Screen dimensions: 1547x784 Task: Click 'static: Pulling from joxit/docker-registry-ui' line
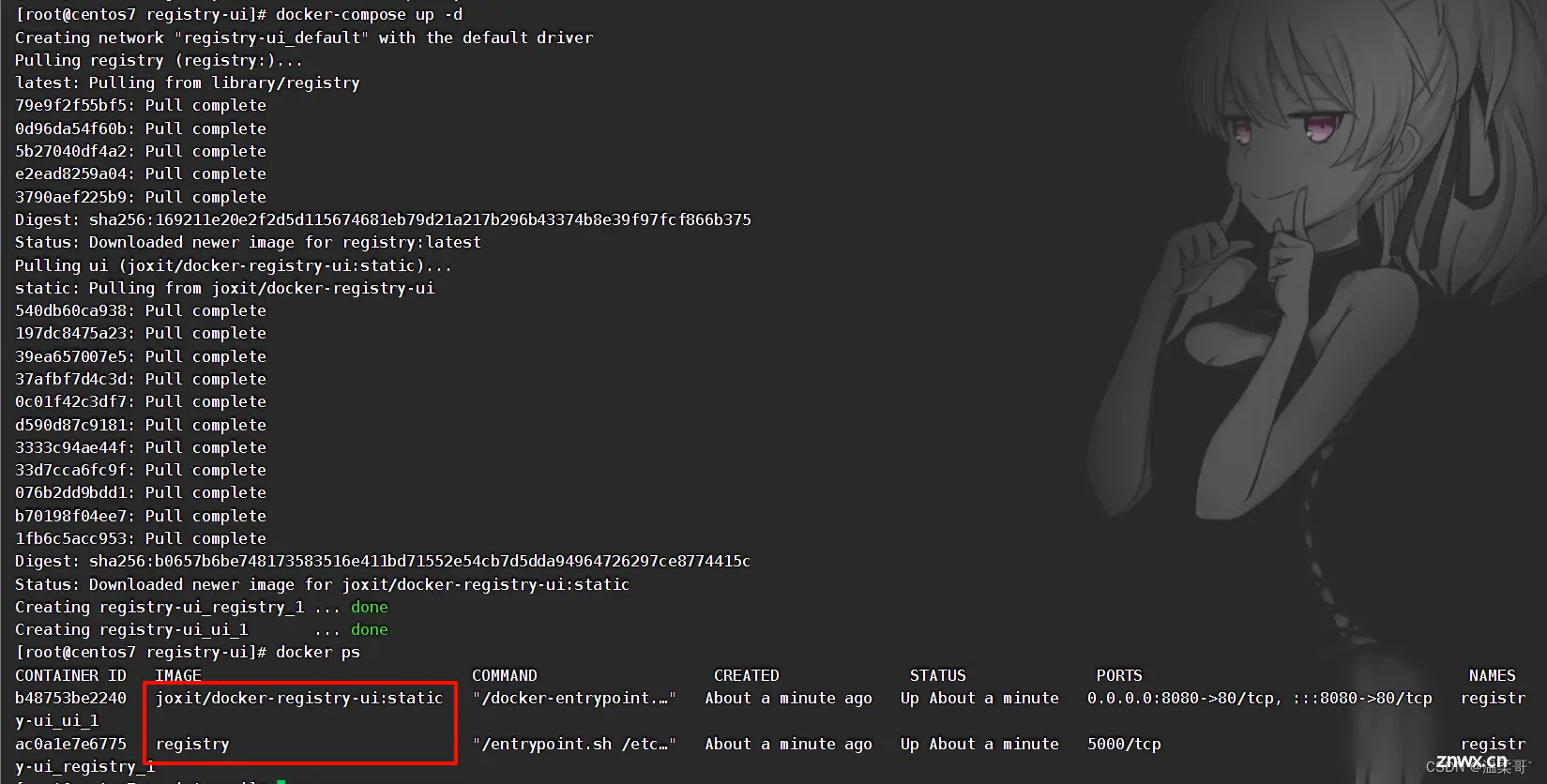click(224, 288)
